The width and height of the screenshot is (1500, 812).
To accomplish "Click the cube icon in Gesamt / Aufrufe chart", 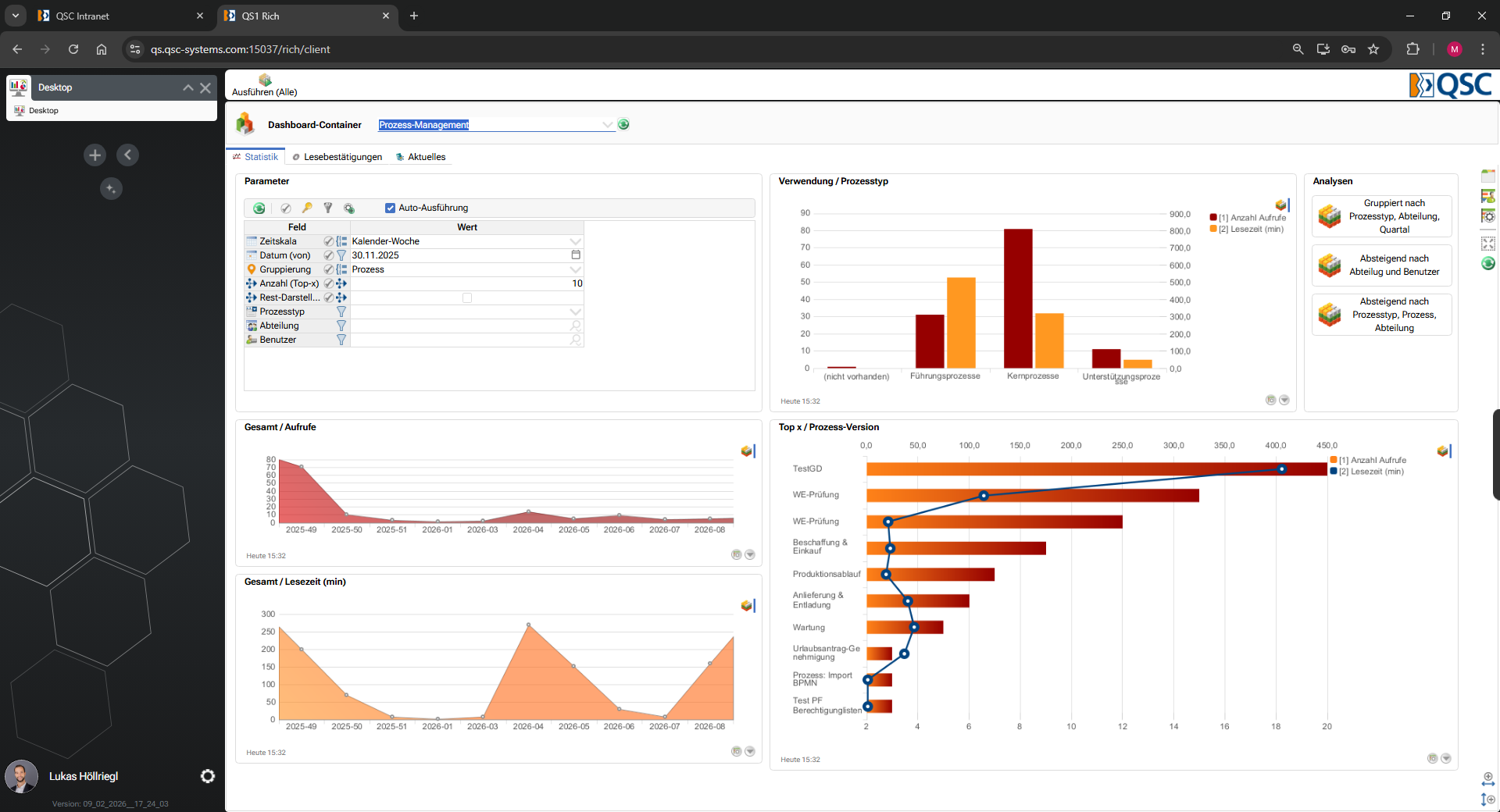I will [x=747, y=451].
